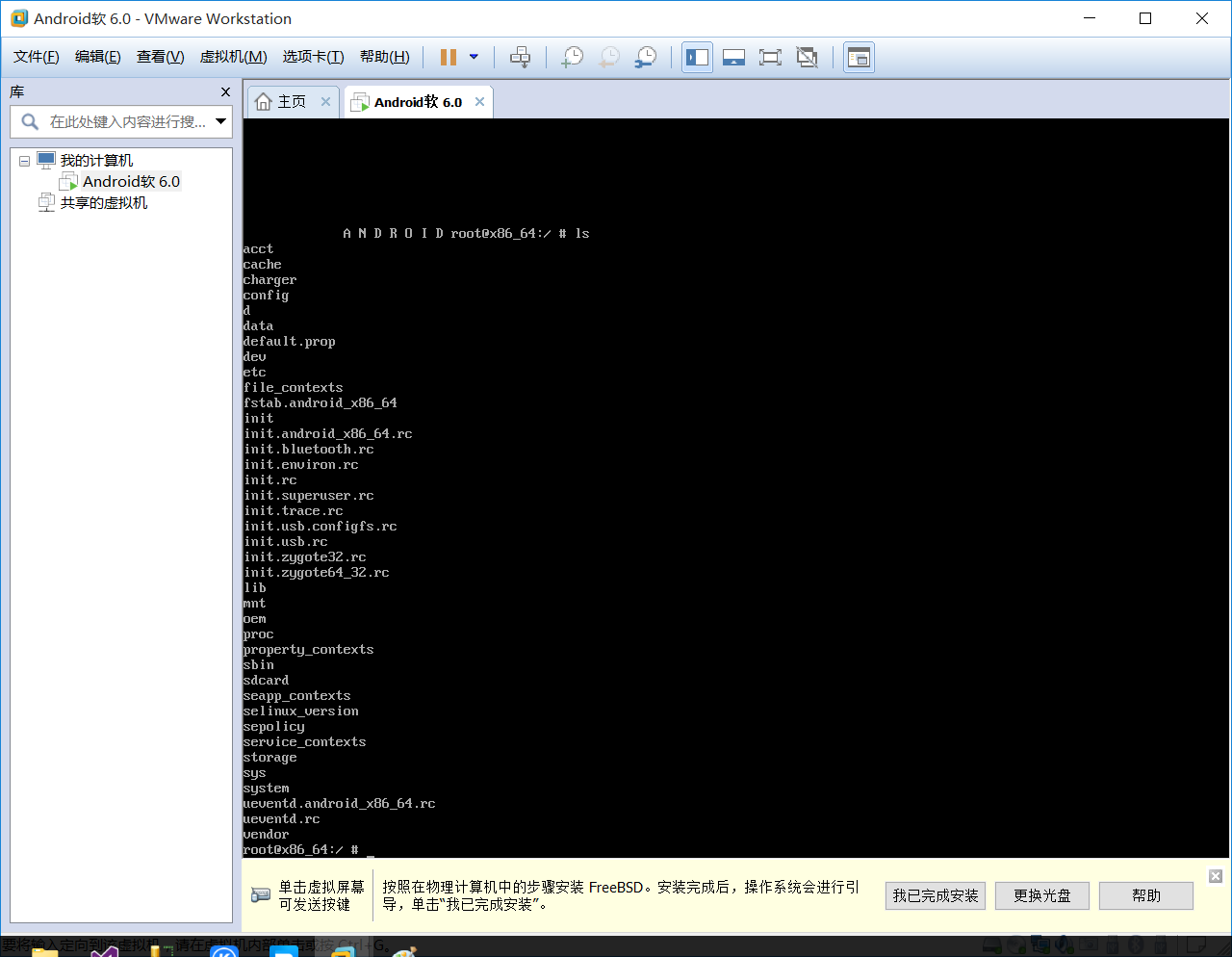Open the 选项卡(T) menu
Image resolution: width=1232 pixels, height=957 pixels.
point(314,57)
